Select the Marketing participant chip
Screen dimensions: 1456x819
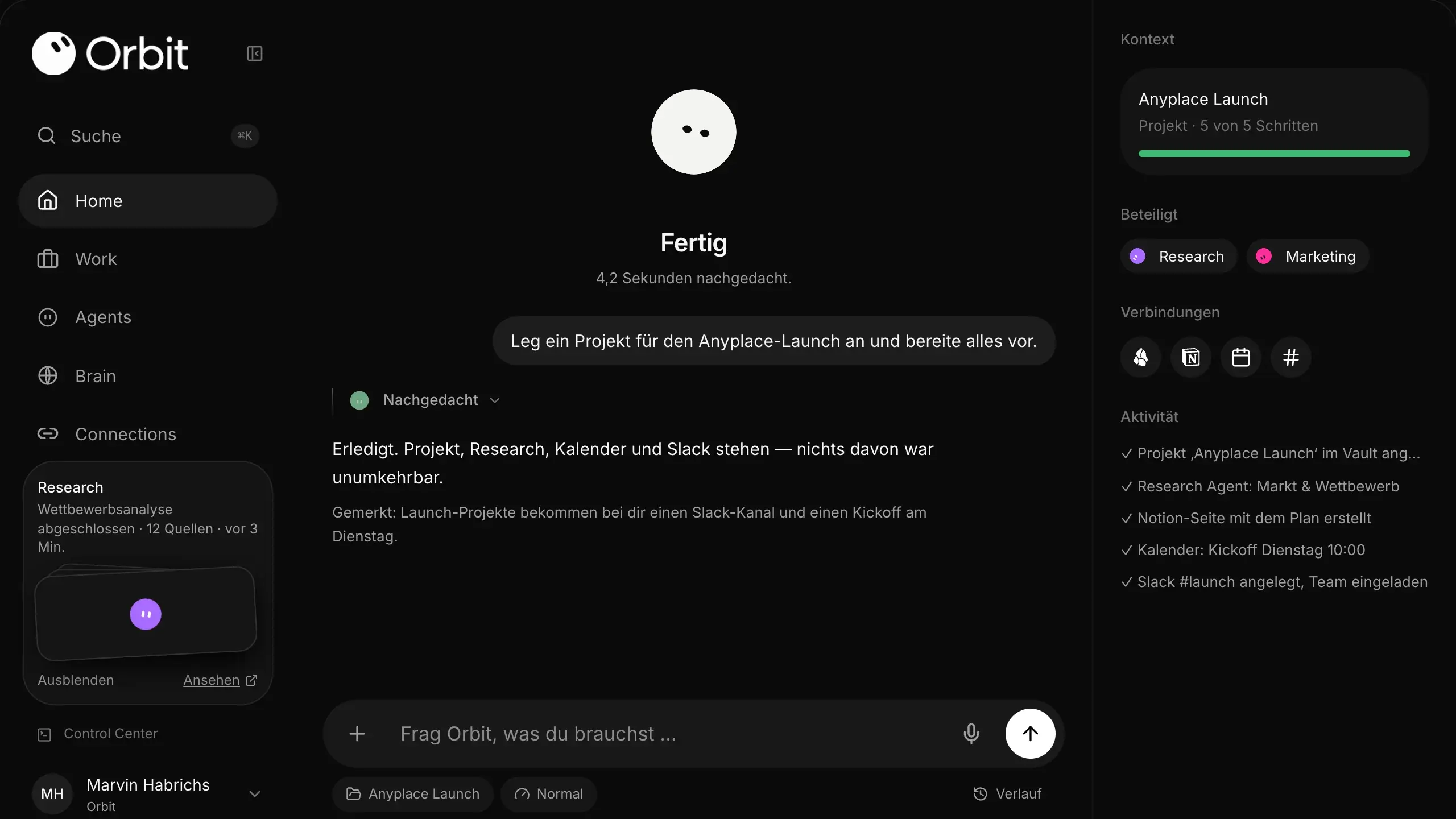pyautogui.click(x=1308, y=257)
